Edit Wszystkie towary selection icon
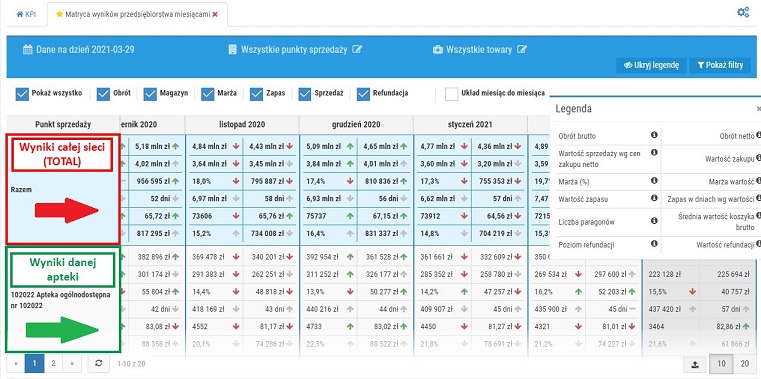 click(x=522, y=49)
